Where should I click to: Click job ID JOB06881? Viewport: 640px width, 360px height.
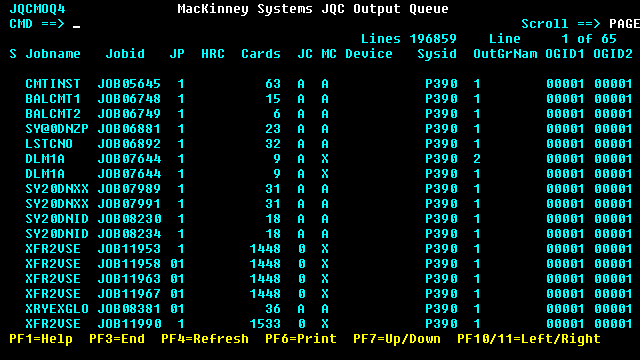click(129, 129)
